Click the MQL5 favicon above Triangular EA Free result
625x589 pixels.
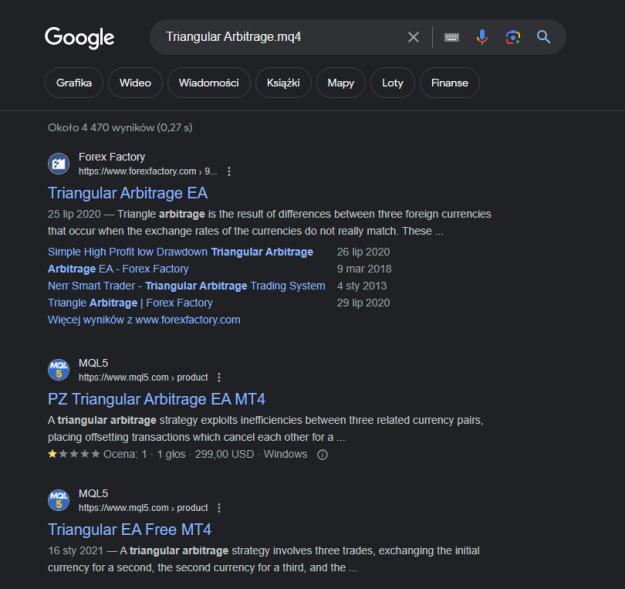pos(59,500)
